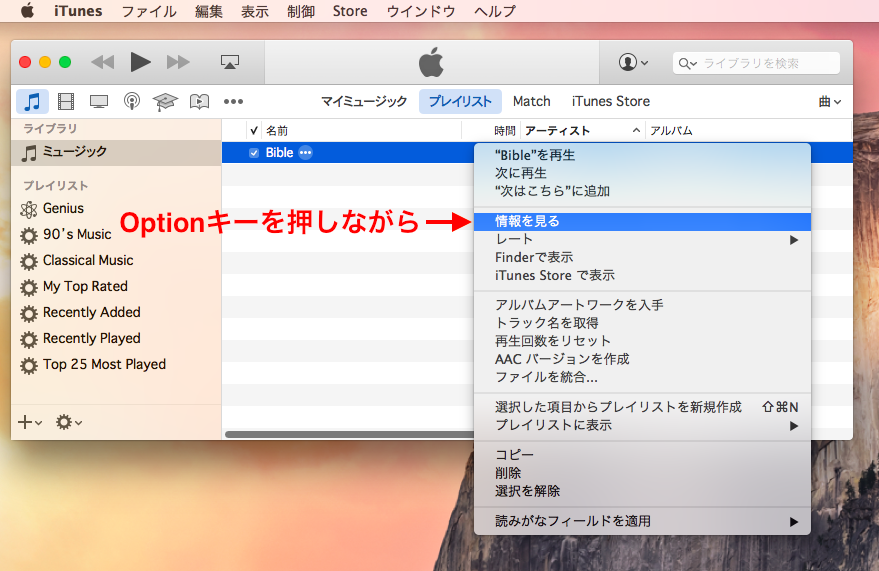
Task: Open the Podcasts library icon
Action: [x=132, y=101]
